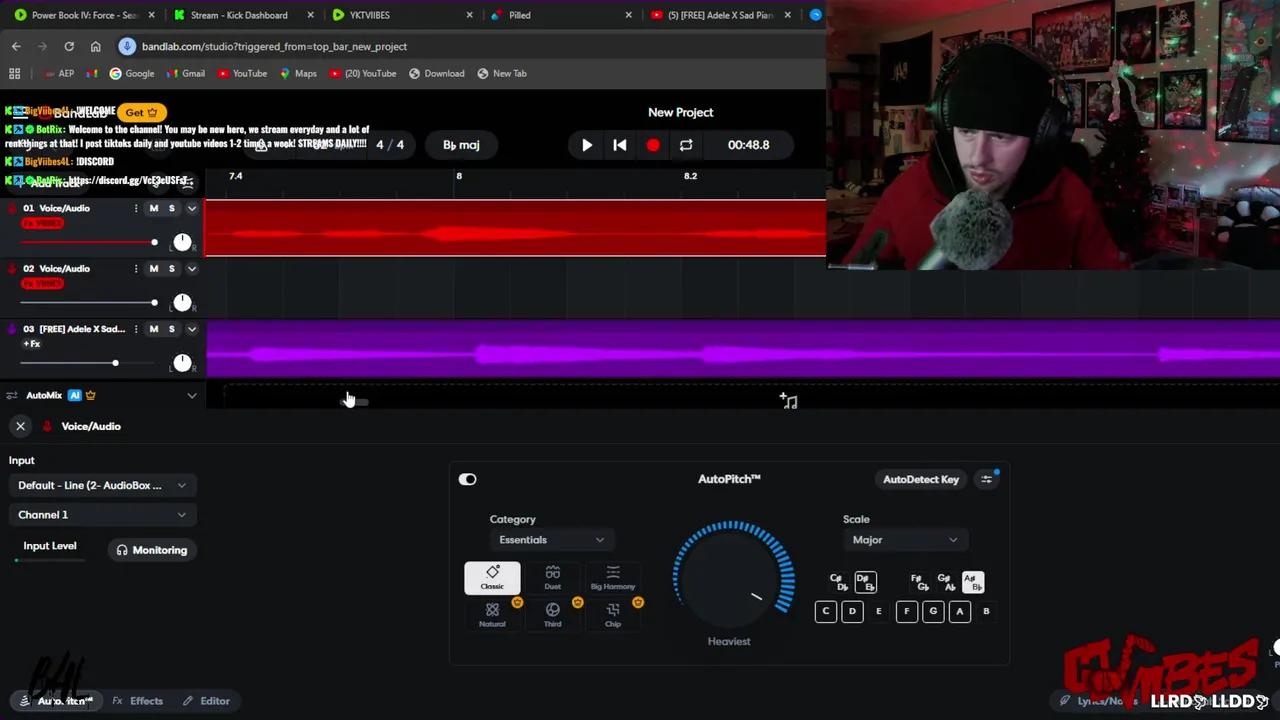Open the Editor via the pencil icon
Screen dimensions: 1280x720
(207, 700)
